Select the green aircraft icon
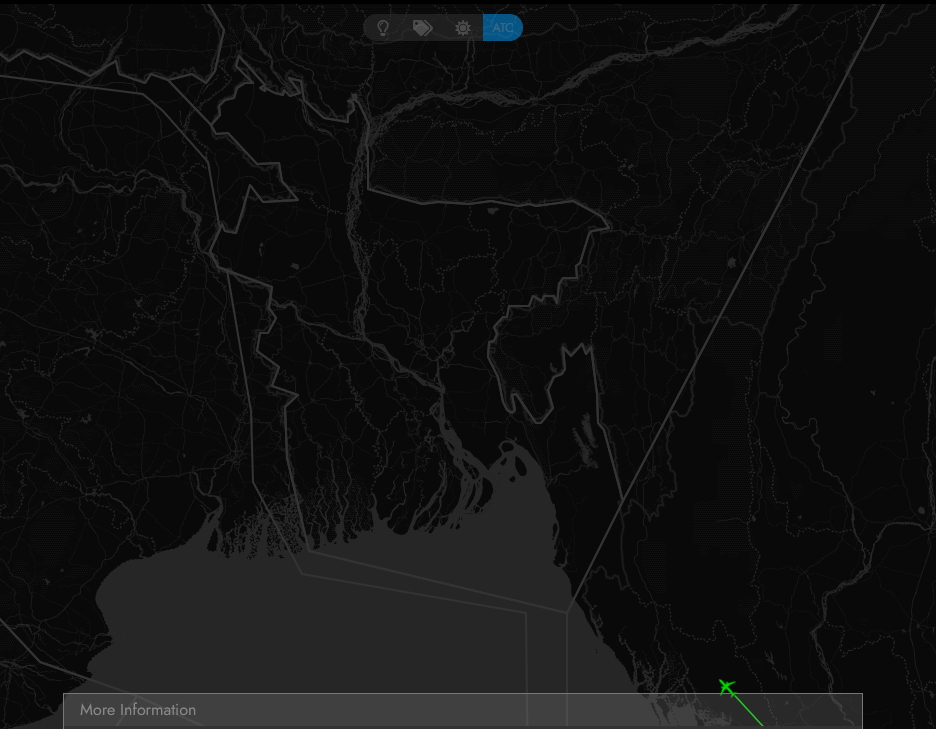936x729 pixels. point(727,686)
